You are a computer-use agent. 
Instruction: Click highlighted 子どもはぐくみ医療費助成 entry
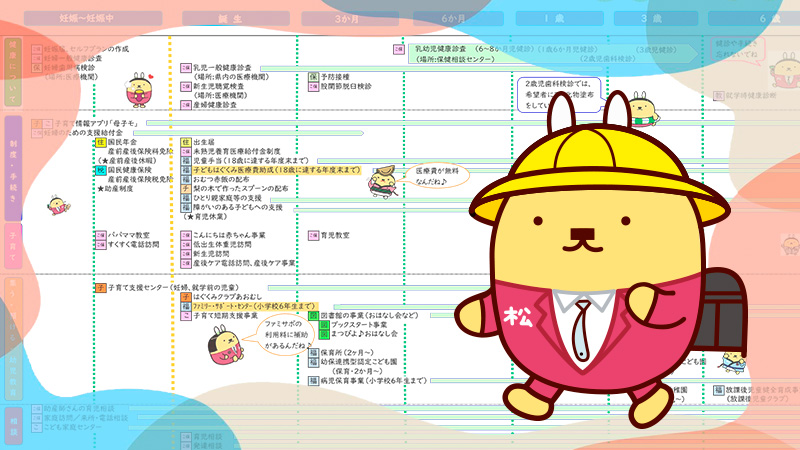click(x=277, y=170)
